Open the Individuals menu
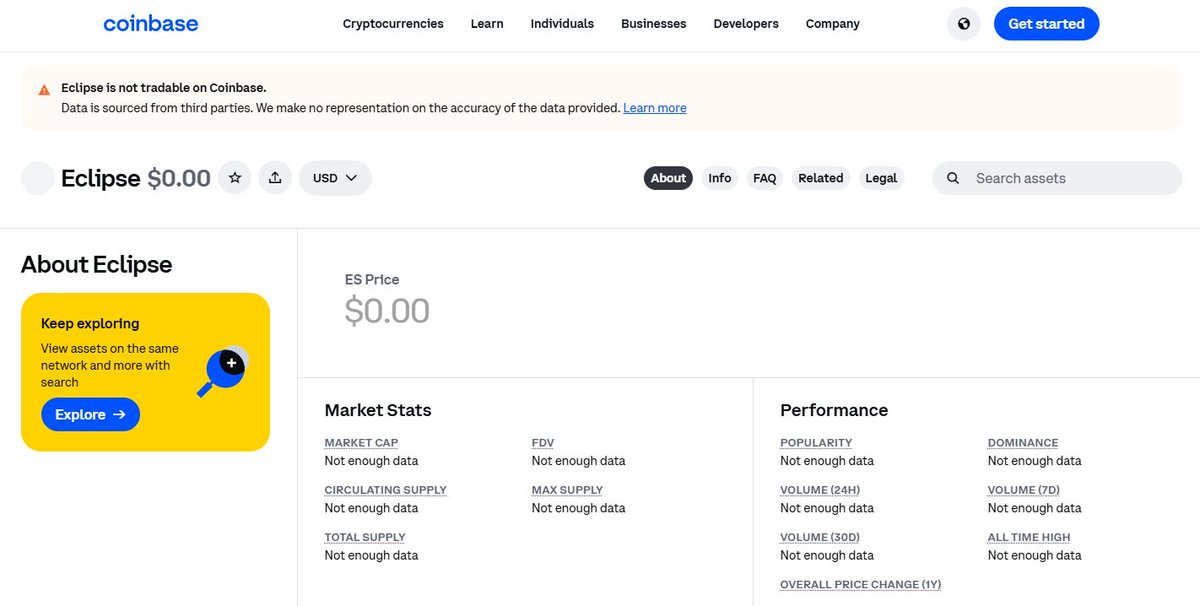 click(x=562, y=24)
